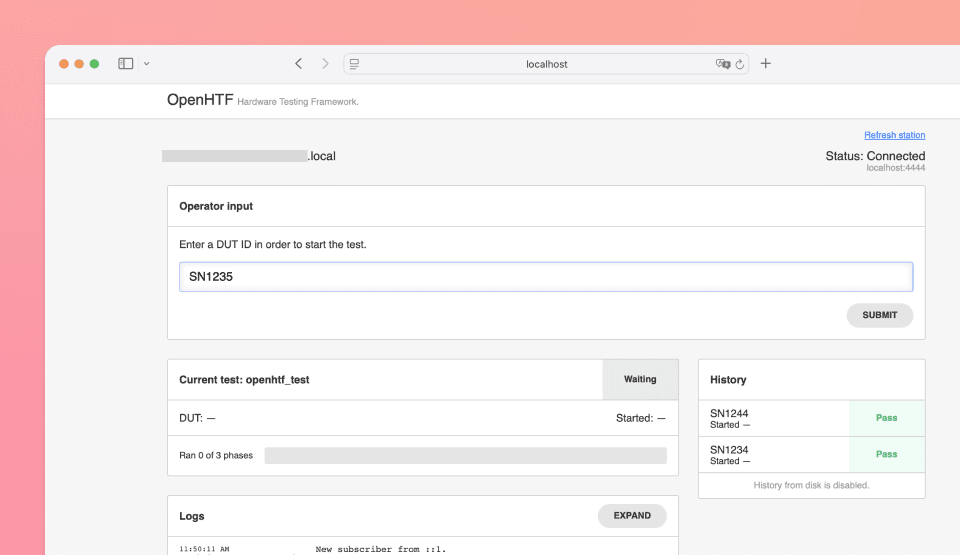This screenshot has width=960, height=555.
Task: Go back with the back arrow
Action: point(298,64)
